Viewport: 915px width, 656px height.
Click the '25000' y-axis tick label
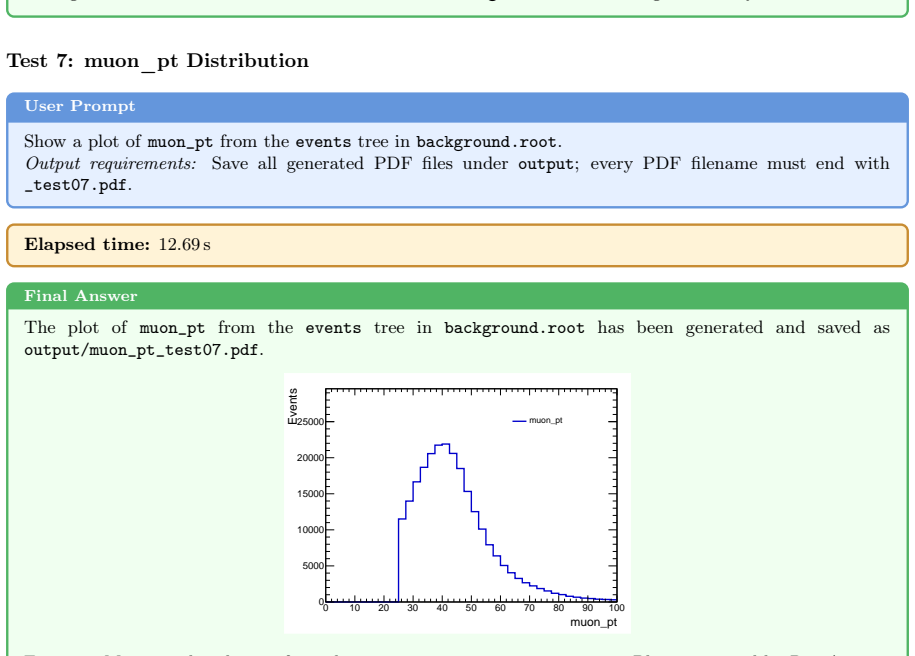point(310,422)
